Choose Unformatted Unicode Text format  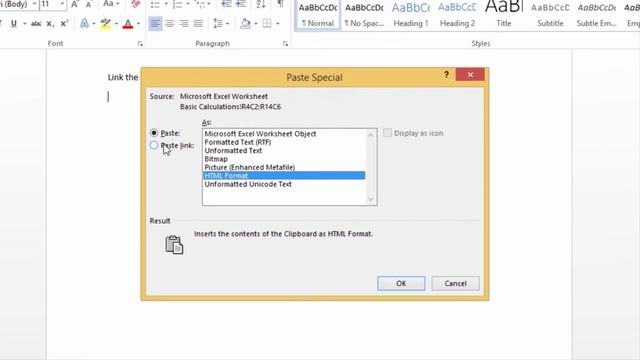[248, 184]
